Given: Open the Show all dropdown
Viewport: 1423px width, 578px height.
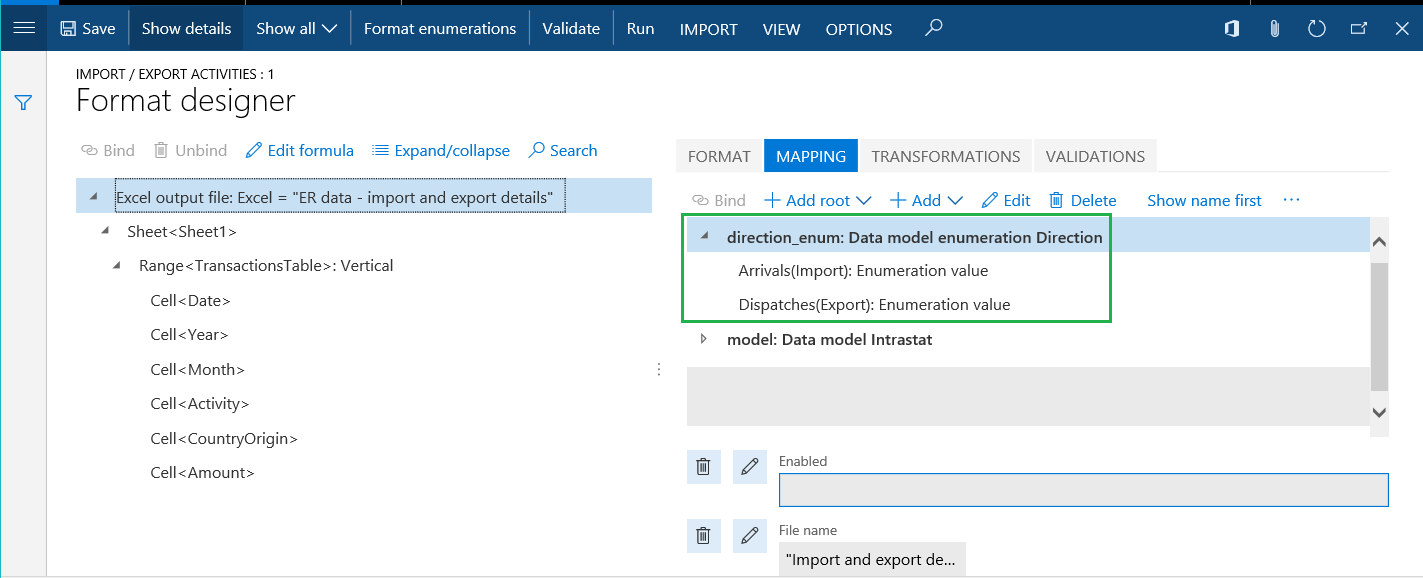Looking at the screenshot, I should (x=296, y=29).
